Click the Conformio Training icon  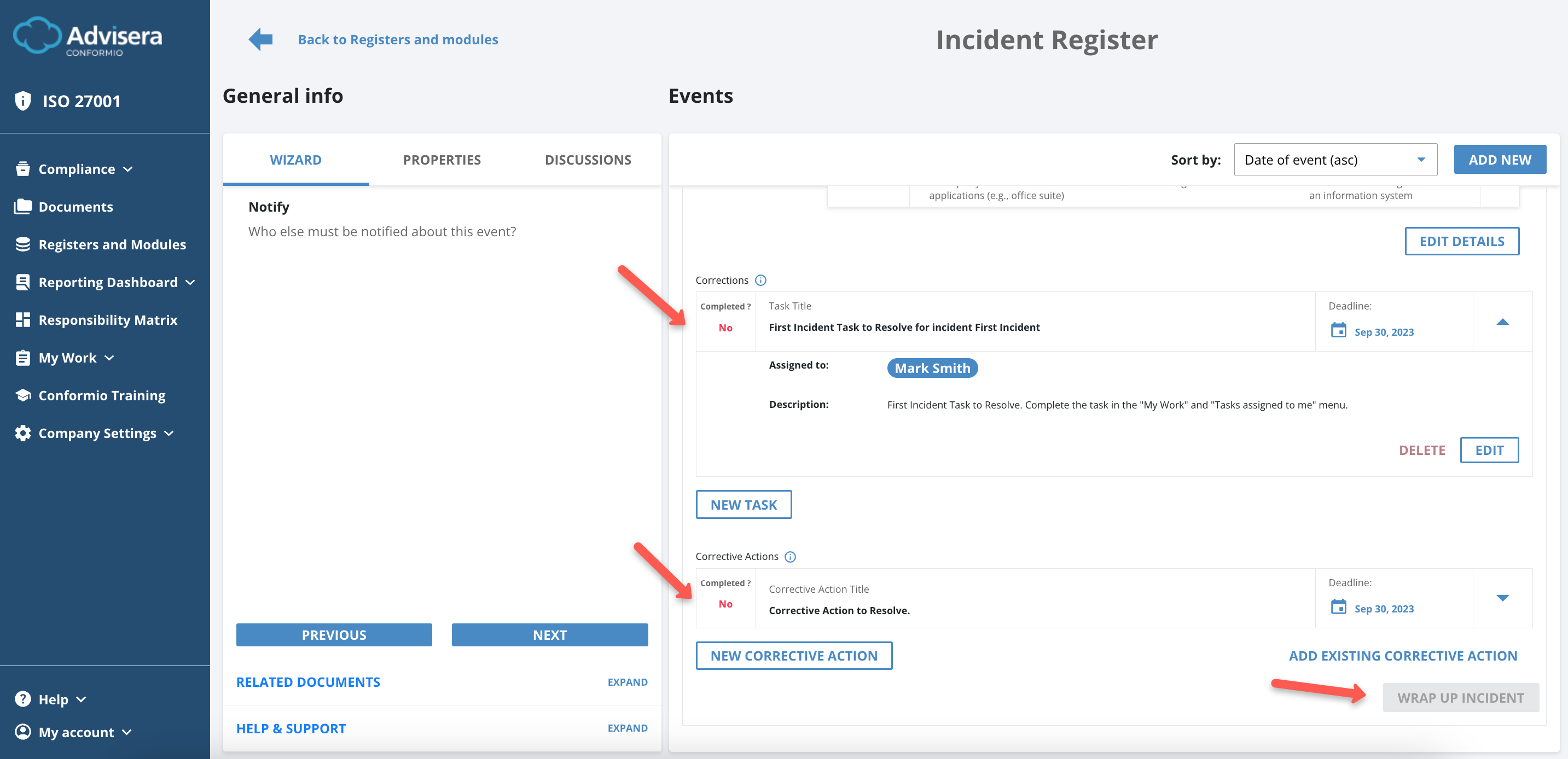(x=22, y=395)
